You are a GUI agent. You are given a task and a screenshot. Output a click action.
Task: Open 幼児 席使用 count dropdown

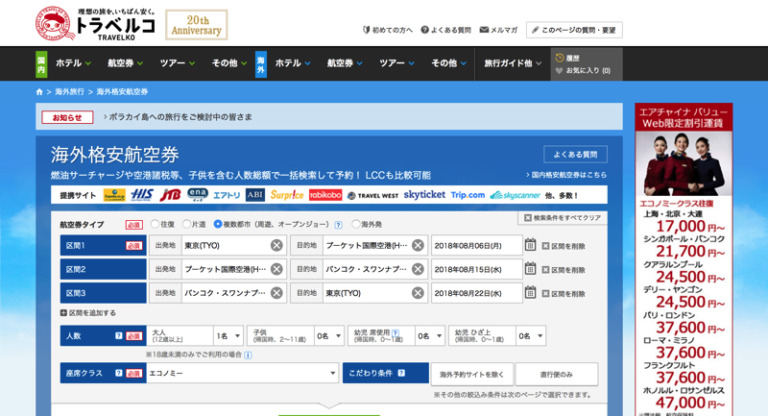pyautogui.click(x=430, y=336)
